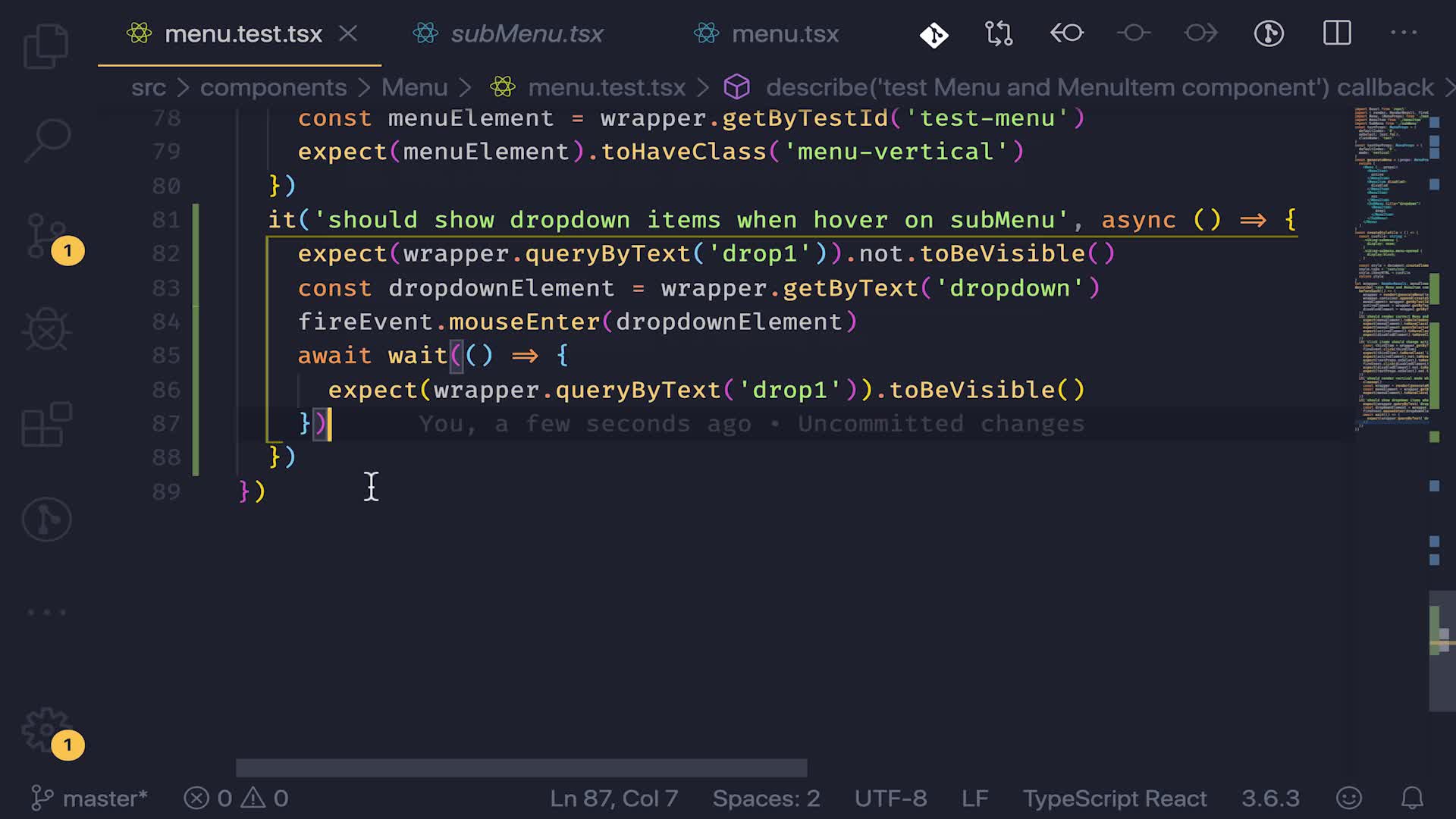Change TypeScript React language mode
The height and width of the screenshot is (819, 1456).
[1114, 799]
